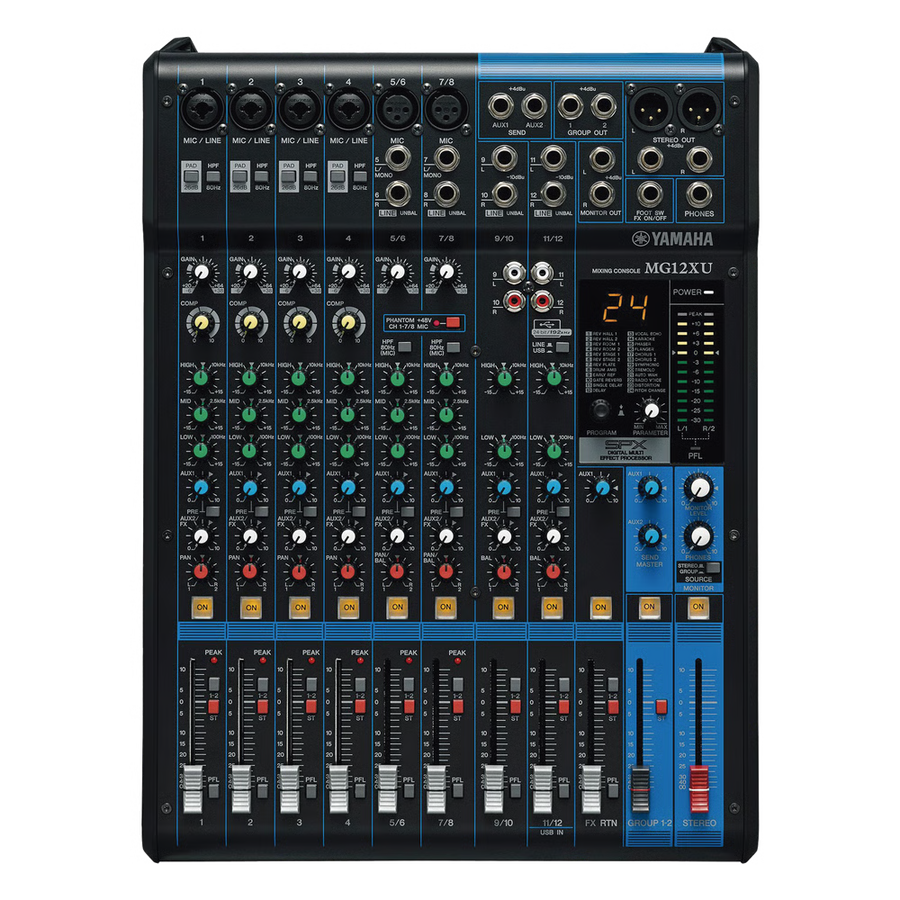Screen dimensions: 900x900
Task: Click the MONITOR OUT L jack
Action: (601, 160)
